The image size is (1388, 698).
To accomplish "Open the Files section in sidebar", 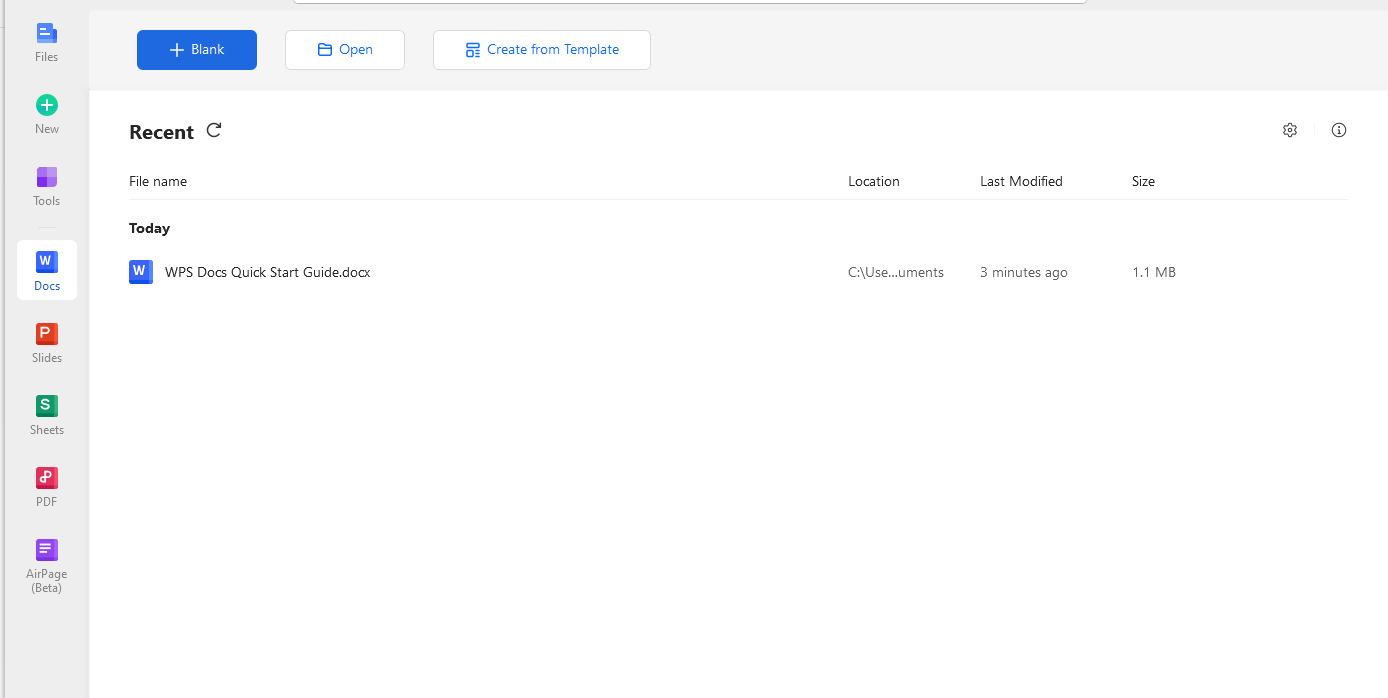I will coord(47,42).
